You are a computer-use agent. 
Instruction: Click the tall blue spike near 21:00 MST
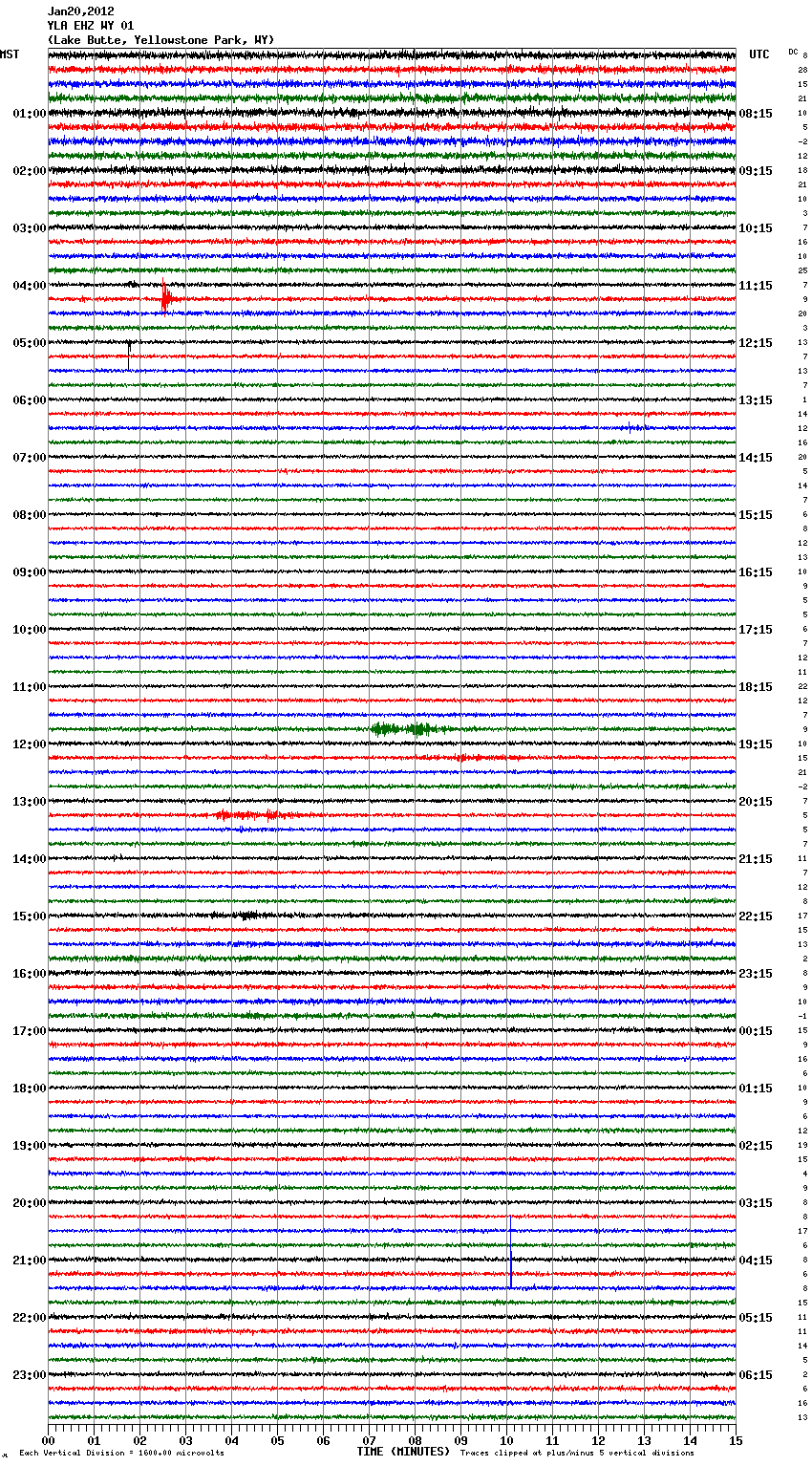coord(510,1252)
